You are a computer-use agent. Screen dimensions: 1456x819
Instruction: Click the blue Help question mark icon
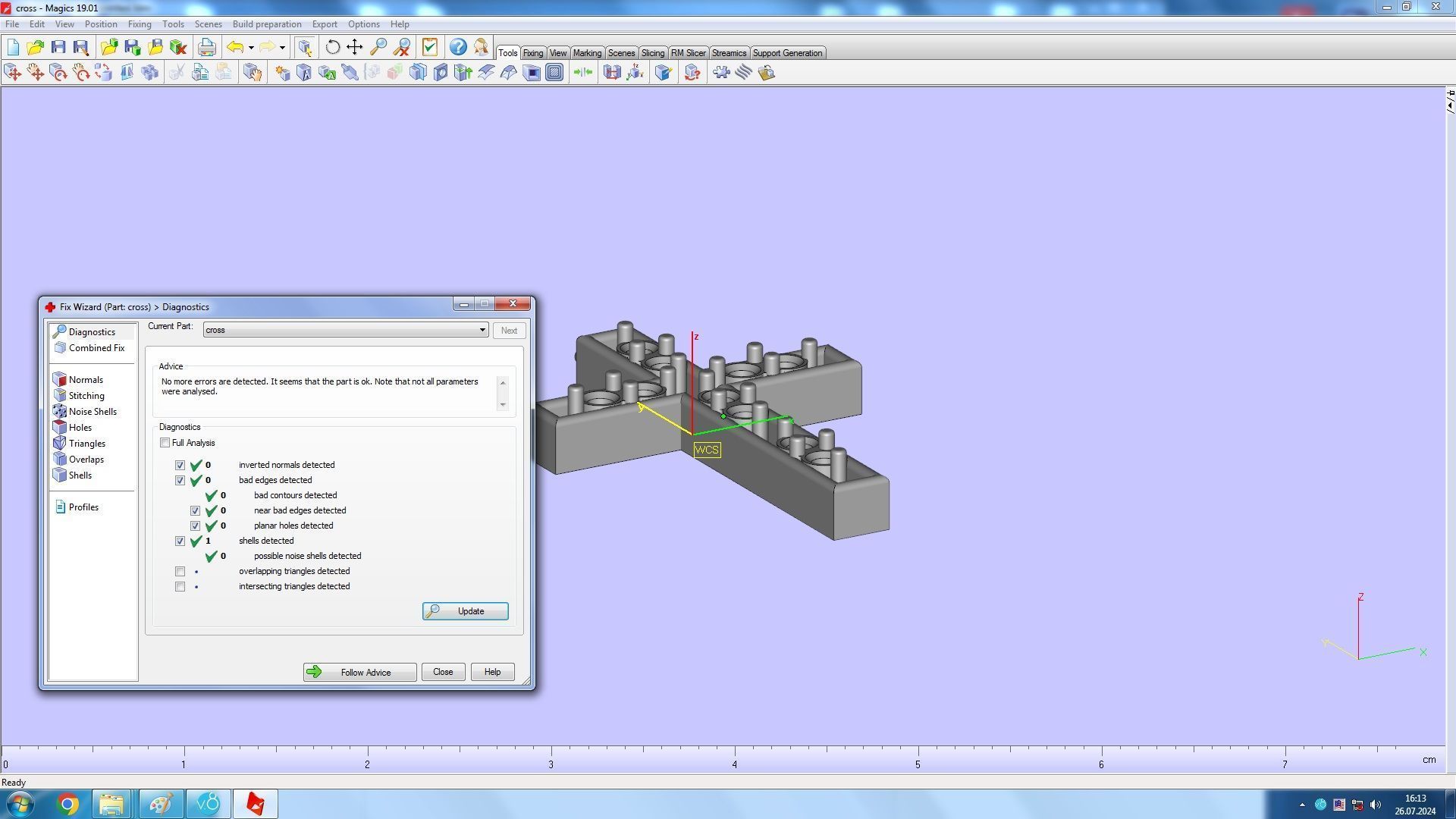(x=457, y=47)
